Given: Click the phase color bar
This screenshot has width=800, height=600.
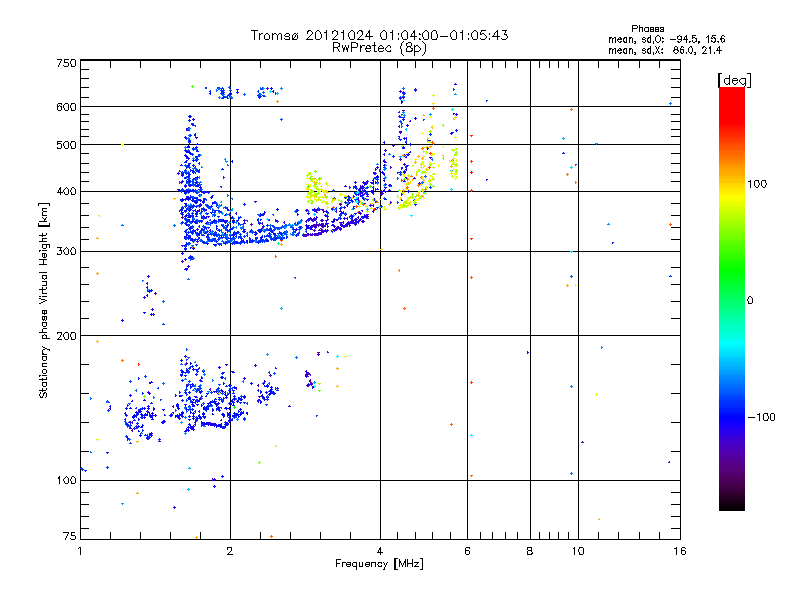Looking at the screenshot, I should [732, 298].
